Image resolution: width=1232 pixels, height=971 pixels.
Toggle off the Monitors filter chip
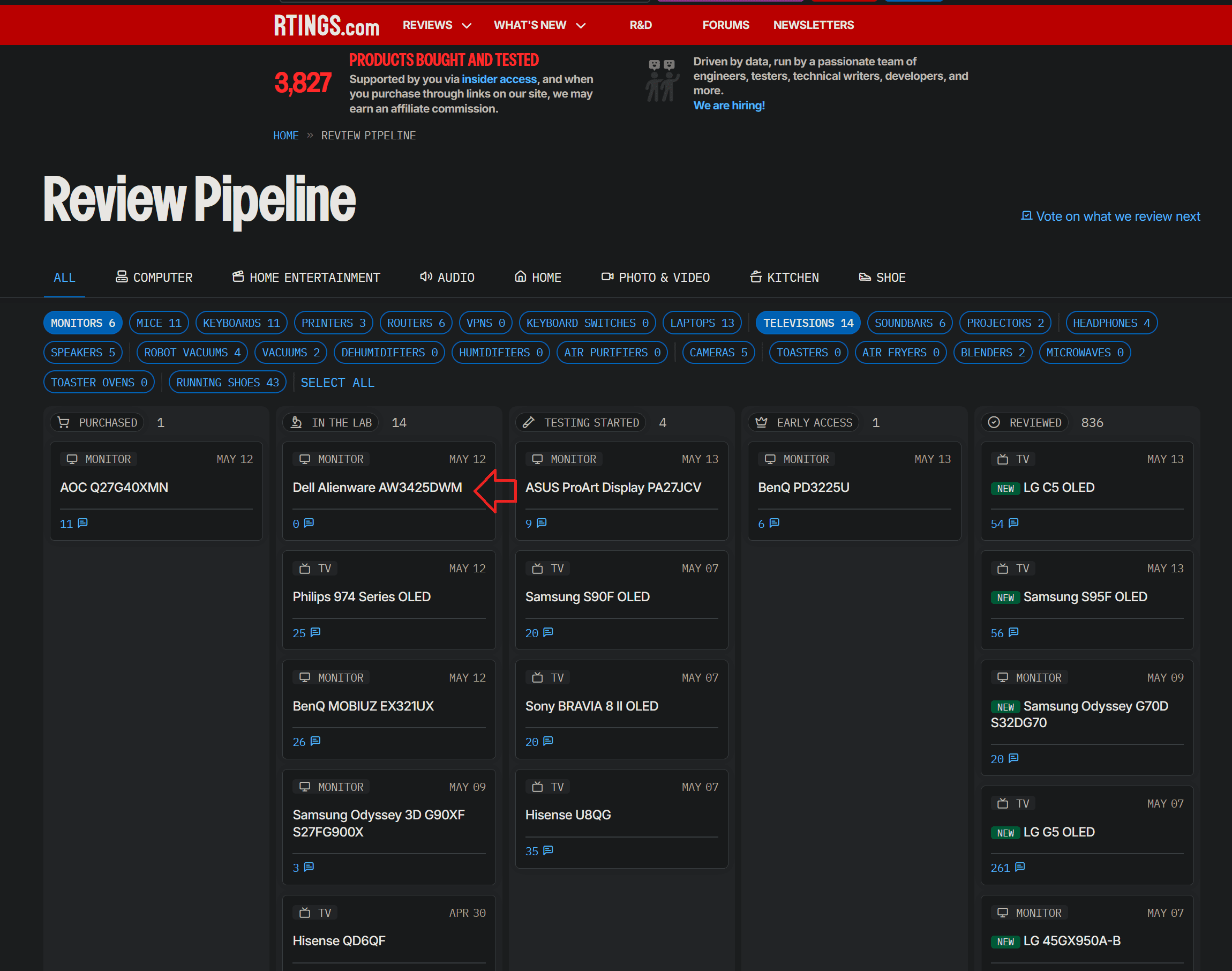click(x=83, y=323)
